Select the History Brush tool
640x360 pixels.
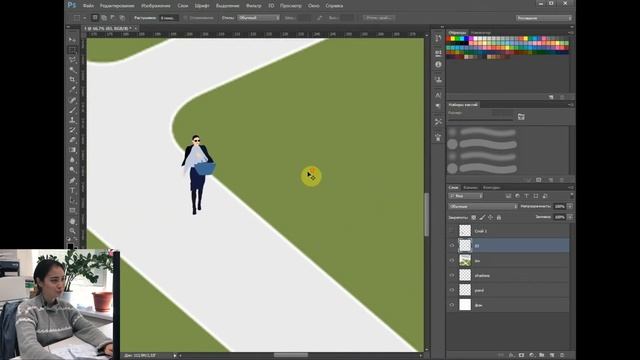(x=73, y=130)
